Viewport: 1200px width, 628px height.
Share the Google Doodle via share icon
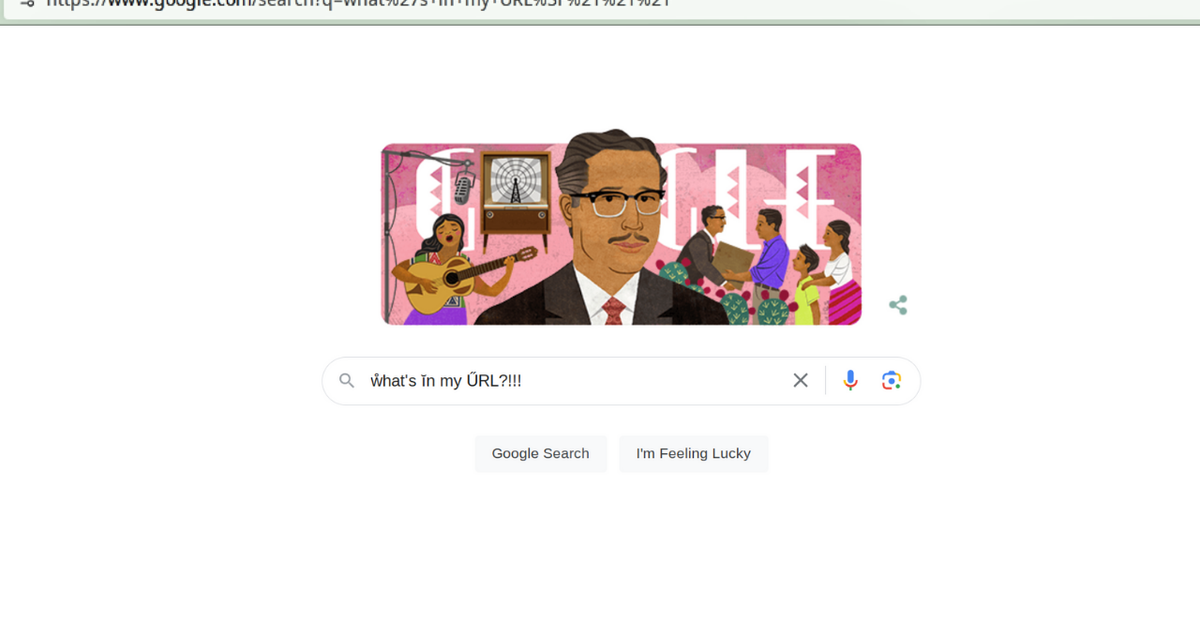pyautogui.click(x=898, y=305)
